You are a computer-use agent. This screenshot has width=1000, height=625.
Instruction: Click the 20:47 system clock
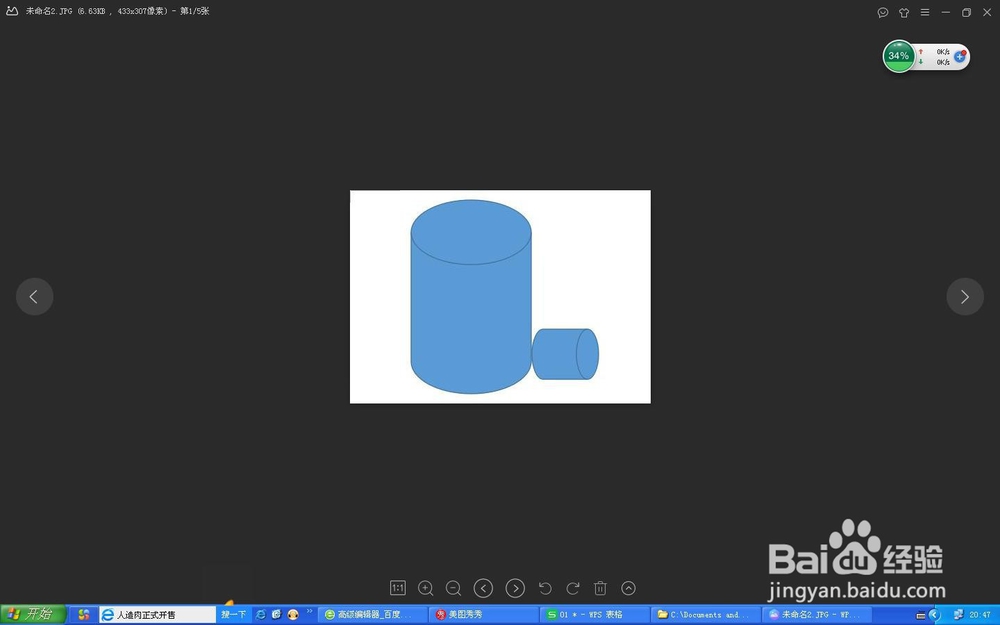[980, 615]
